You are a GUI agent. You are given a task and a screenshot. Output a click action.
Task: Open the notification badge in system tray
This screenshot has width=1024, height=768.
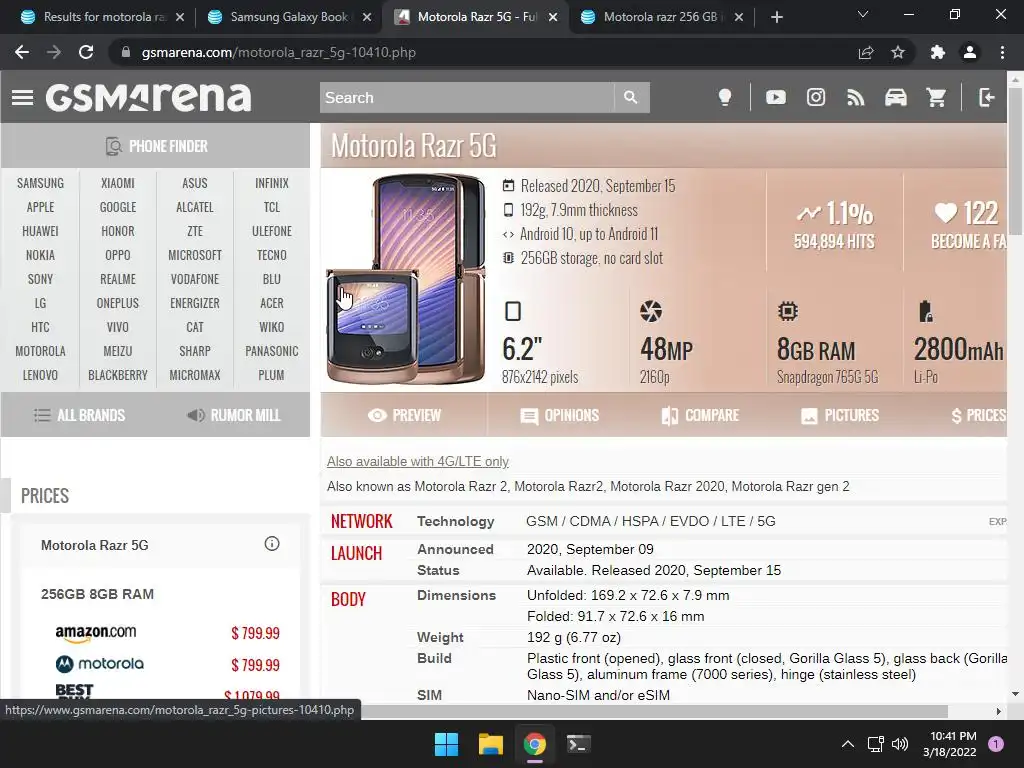pyautogui.click(x=996, y=744)
